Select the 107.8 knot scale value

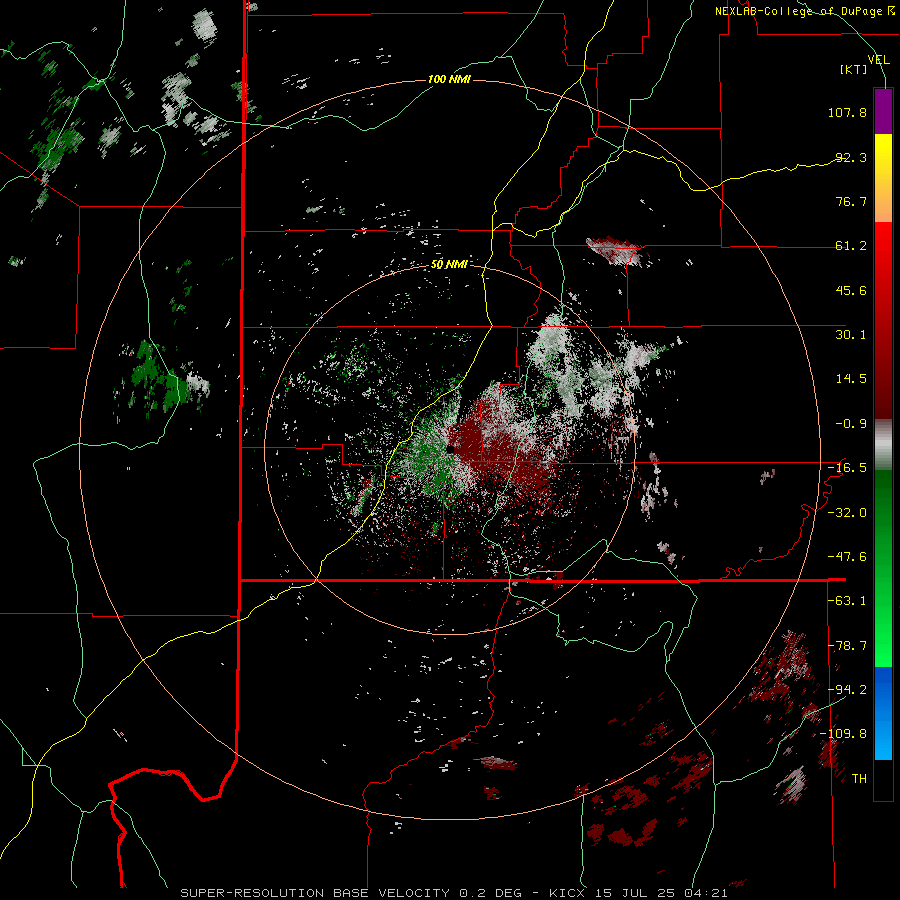pyautogui.click(x=847, y=112)
